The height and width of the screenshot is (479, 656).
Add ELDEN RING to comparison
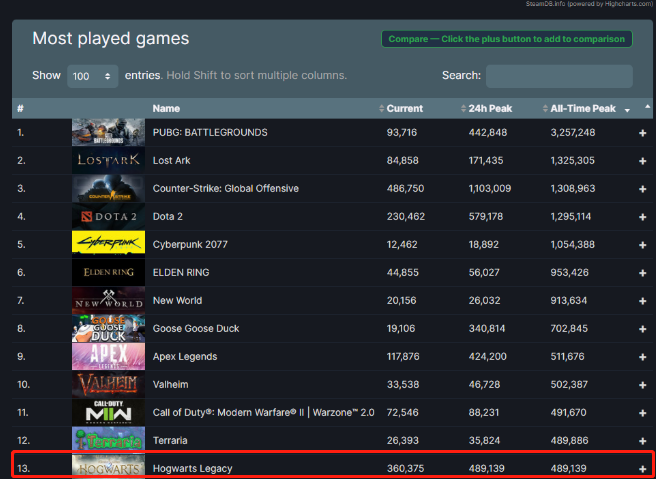click(x=643, y=273)
